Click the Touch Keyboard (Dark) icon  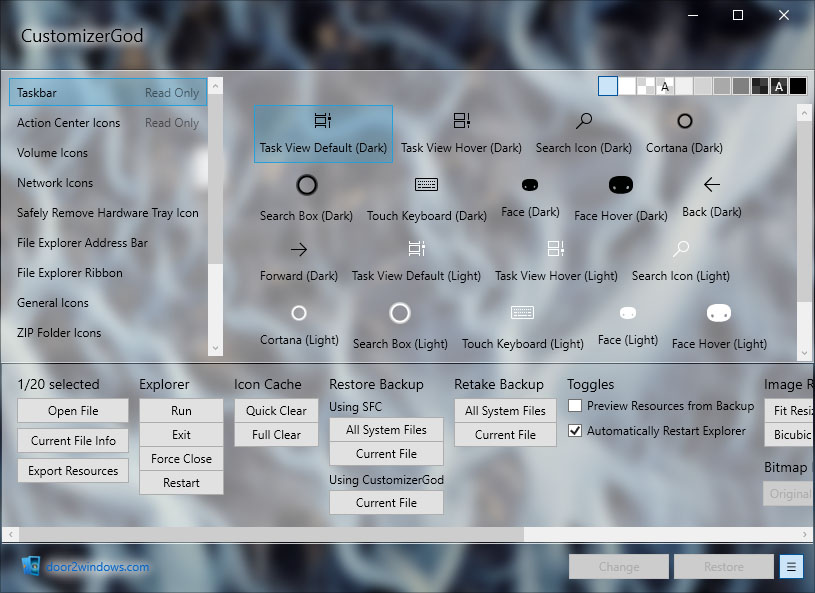pyautogui.click(x=426, y=197)
